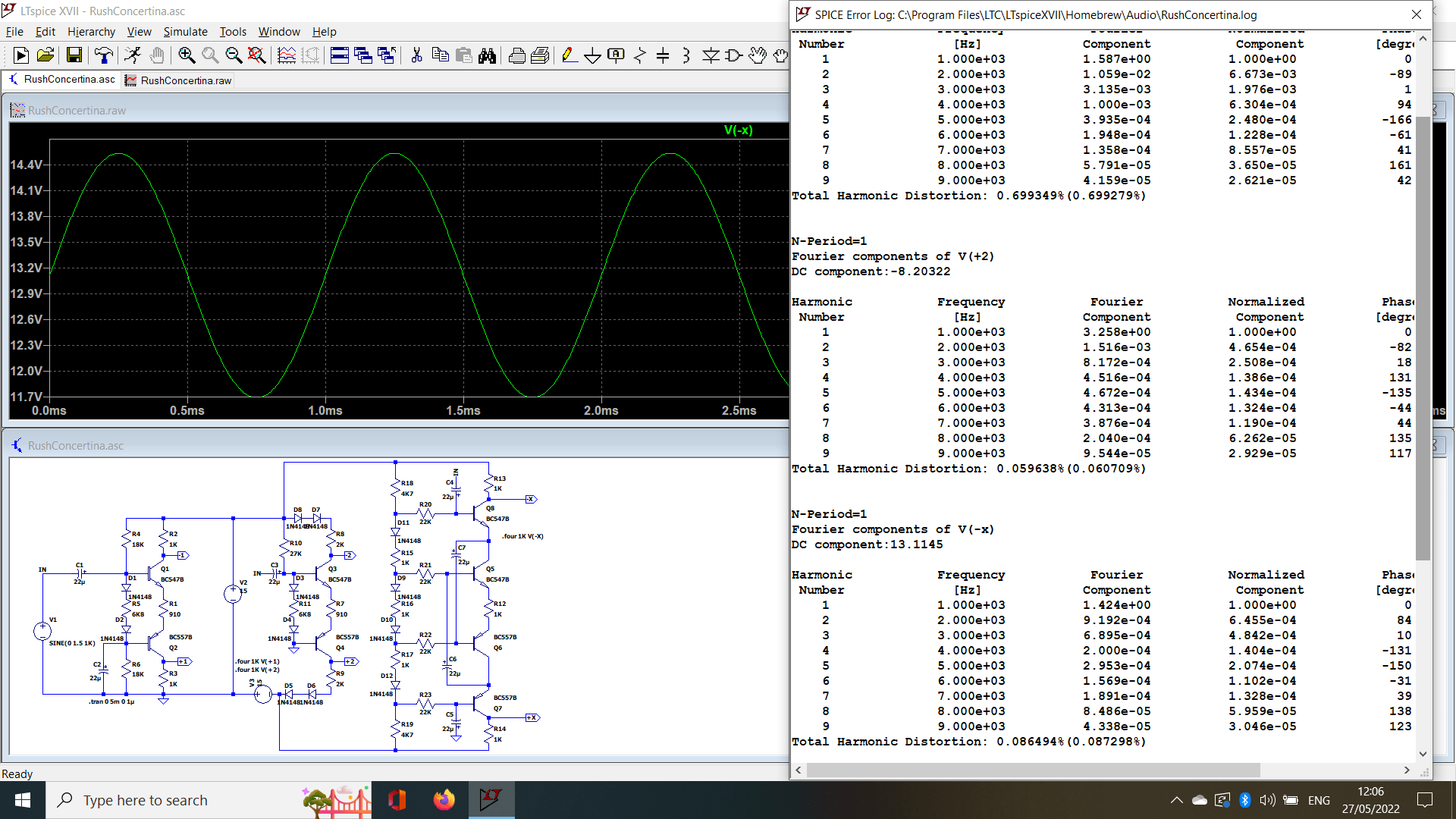The height and width of the screenshot is (819, 1456).
Task: Run the simulation with the running-man icon
Action: (x=133, y=55)
